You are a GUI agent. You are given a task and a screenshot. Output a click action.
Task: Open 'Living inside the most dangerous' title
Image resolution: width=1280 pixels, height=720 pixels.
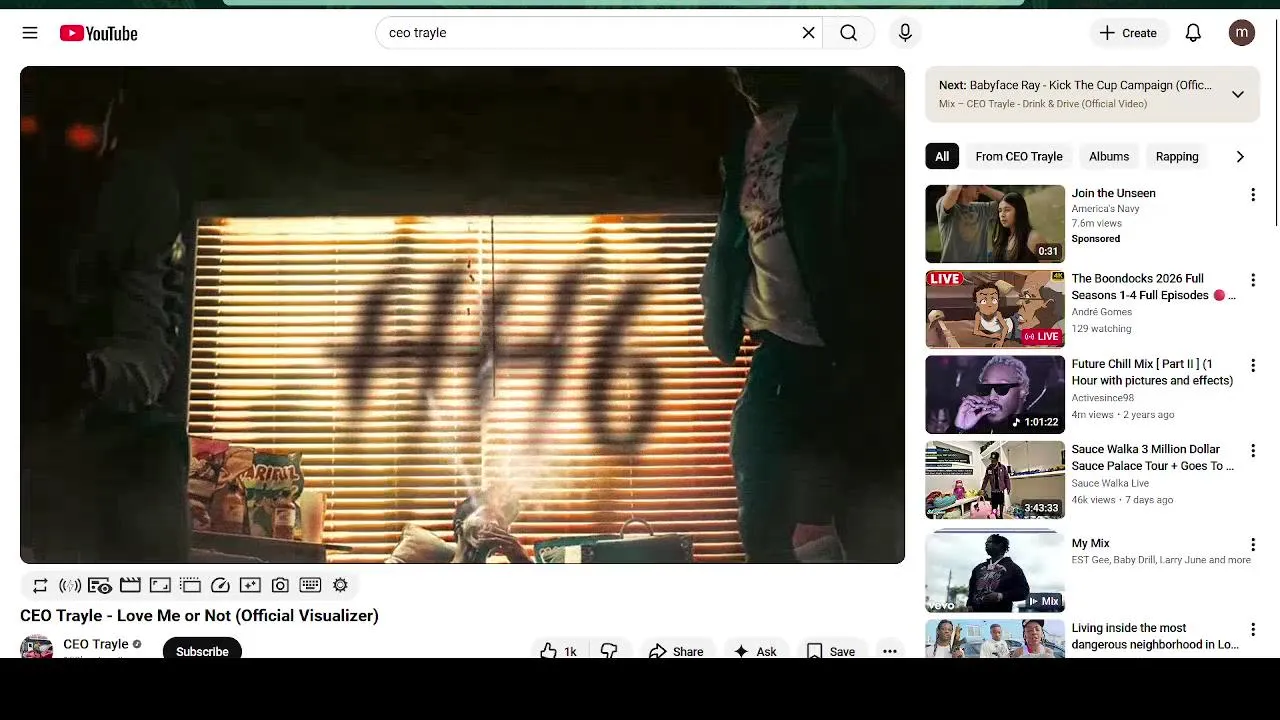point(1155,636)
